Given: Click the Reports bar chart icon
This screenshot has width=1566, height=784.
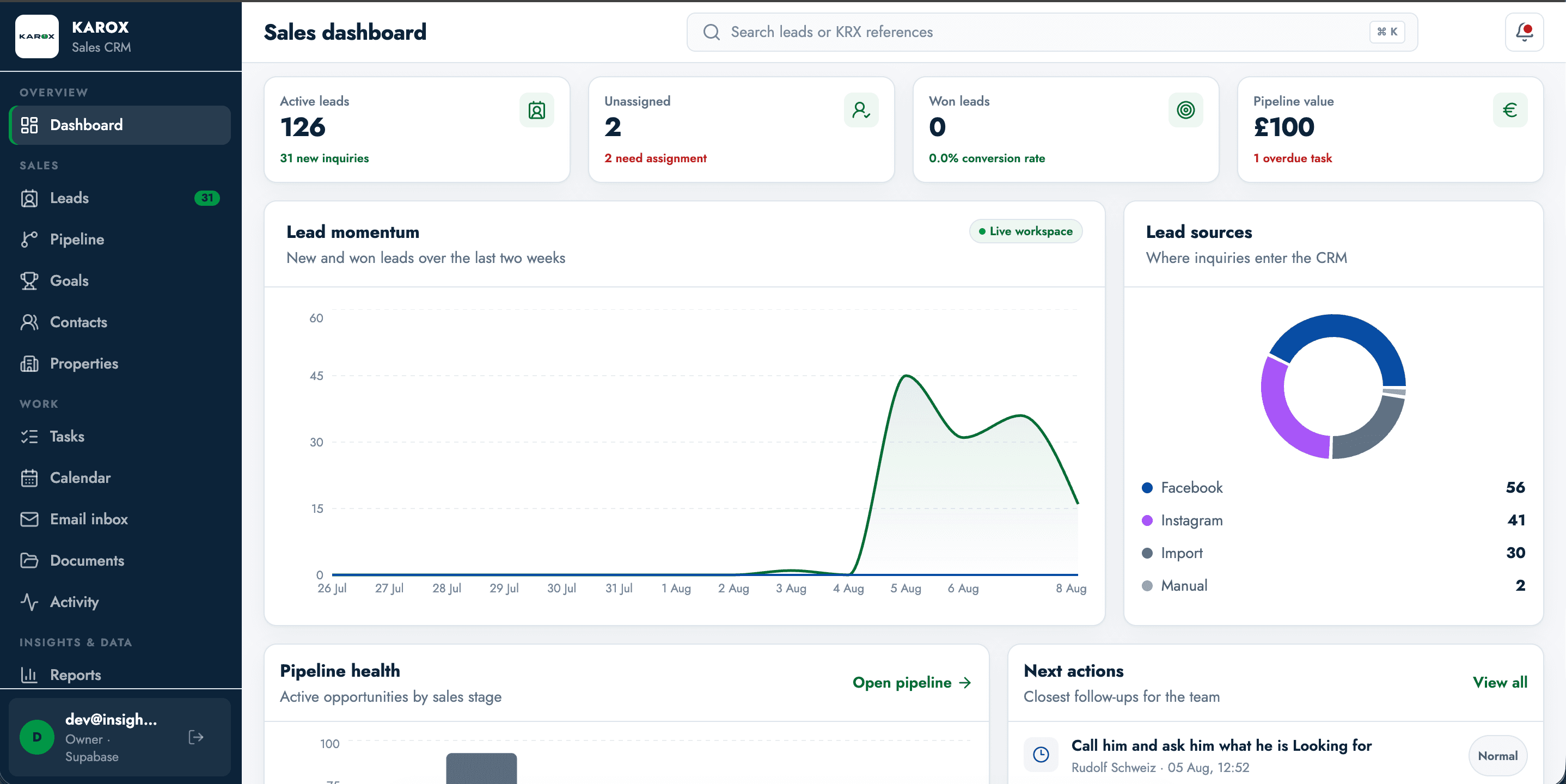Looking at the screenshot, I should point(29,675).
